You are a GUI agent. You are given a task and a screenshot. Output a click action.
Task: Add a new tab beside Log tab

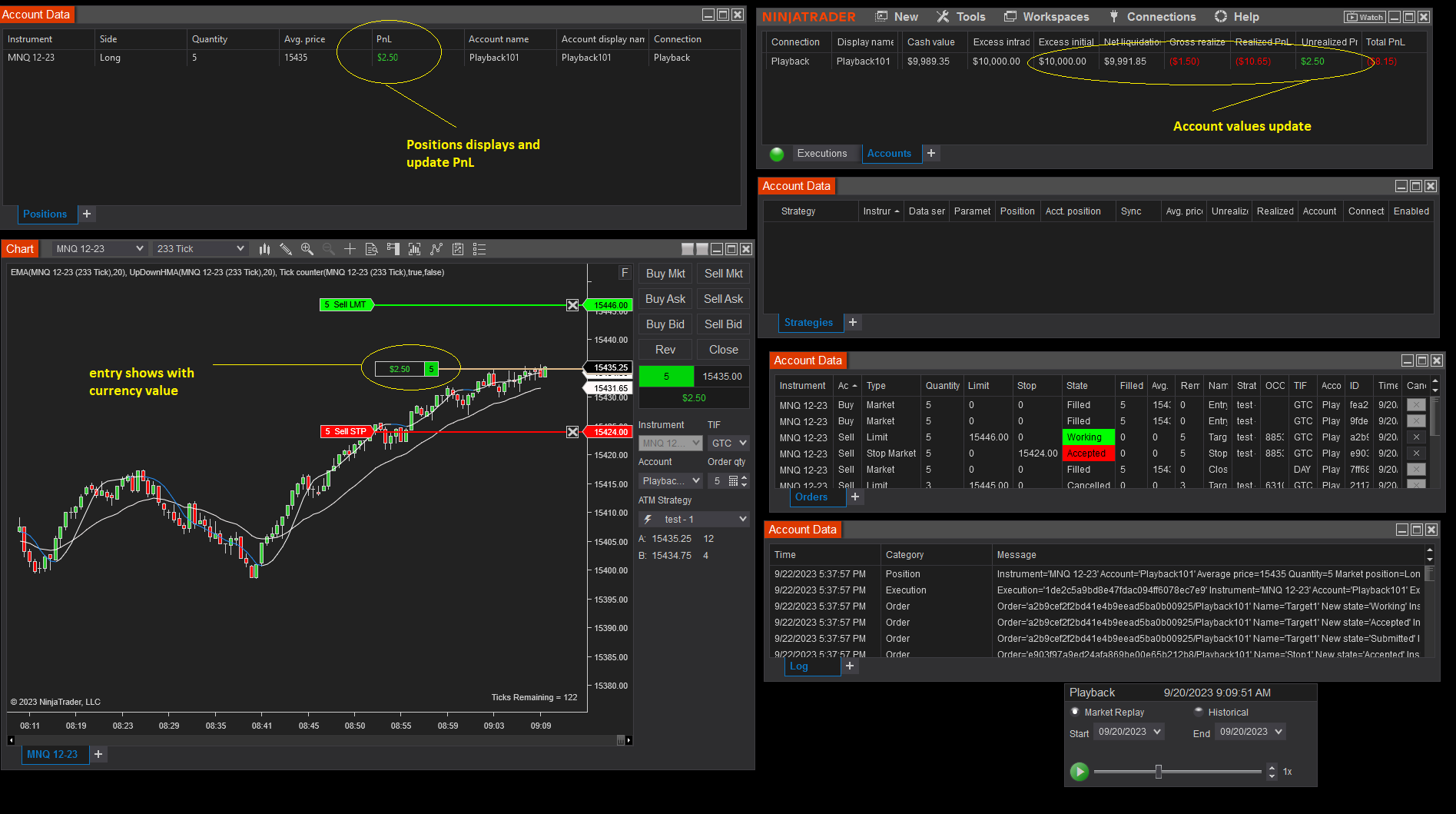pyautogui.click(x=850, y=666)
